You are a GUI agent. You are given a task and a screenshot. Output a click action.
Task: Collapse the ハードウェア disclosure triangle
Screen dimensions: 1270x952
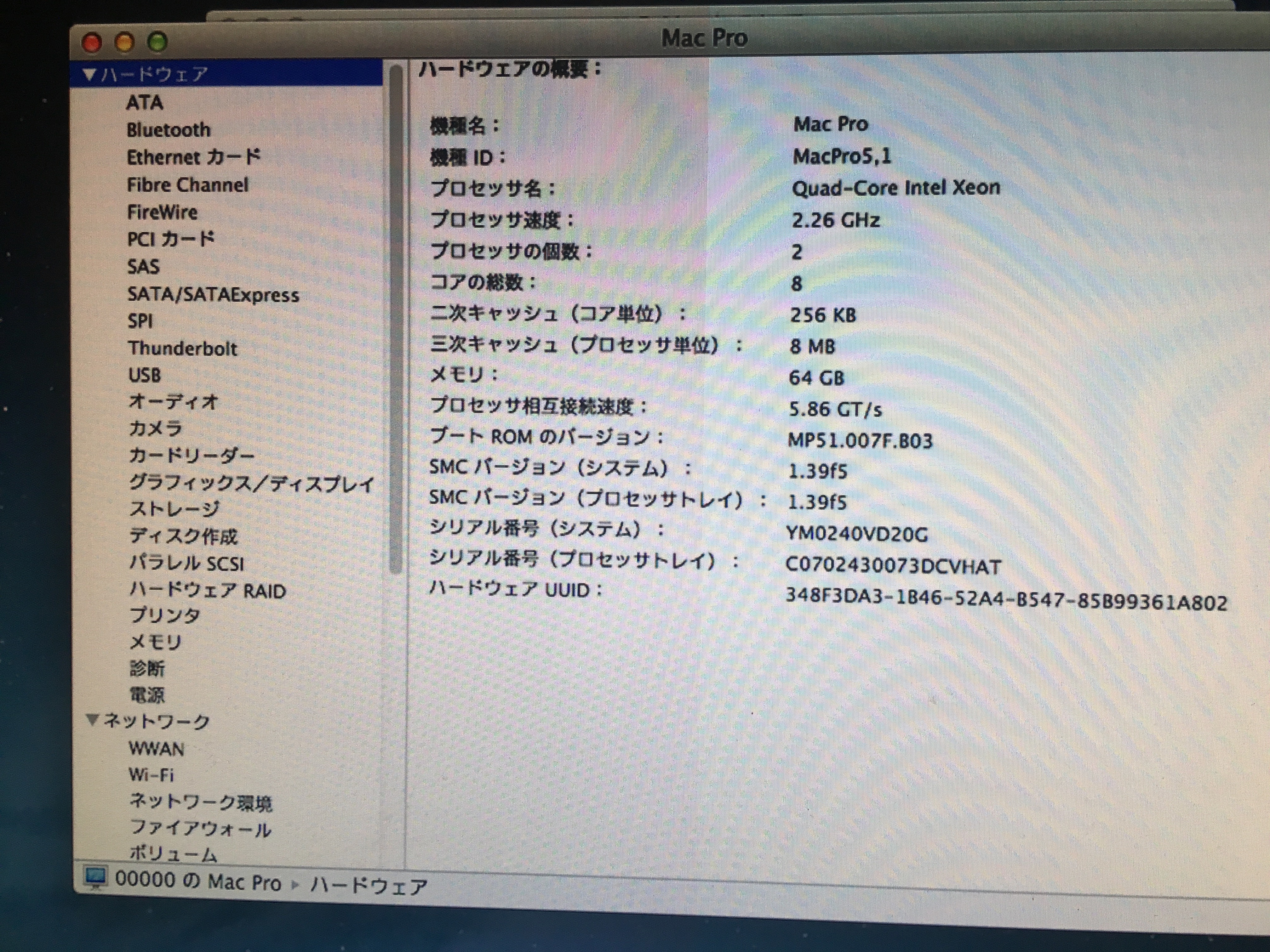point(89,74)
